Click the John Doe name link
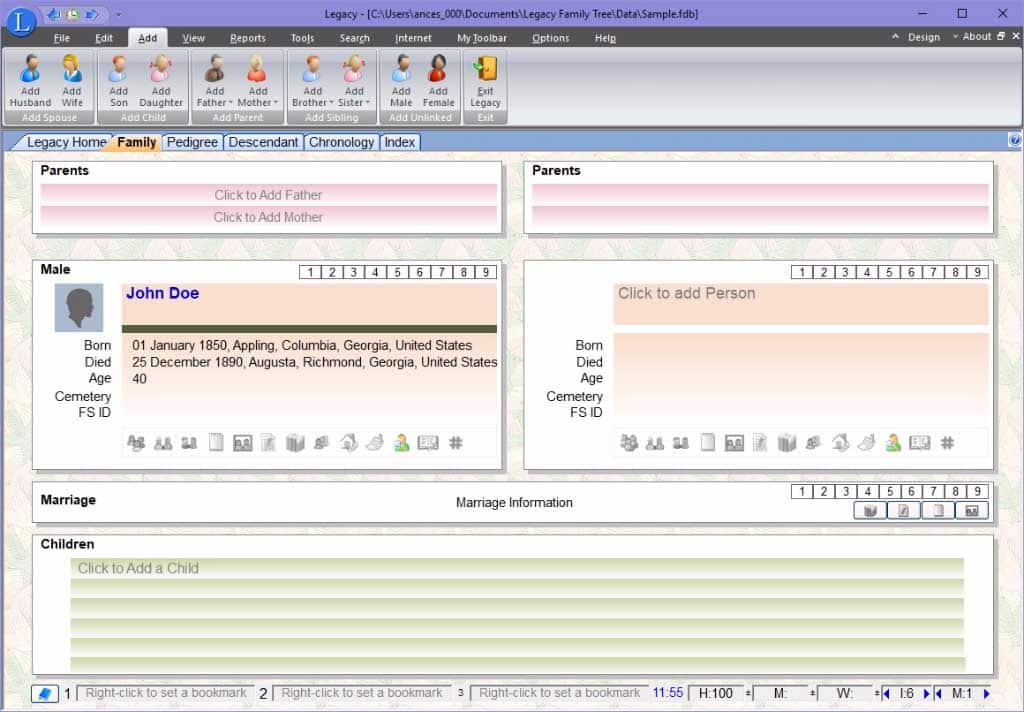Image resolution: width=1024 pixels, height=712 pixels. tap(163, 293)
